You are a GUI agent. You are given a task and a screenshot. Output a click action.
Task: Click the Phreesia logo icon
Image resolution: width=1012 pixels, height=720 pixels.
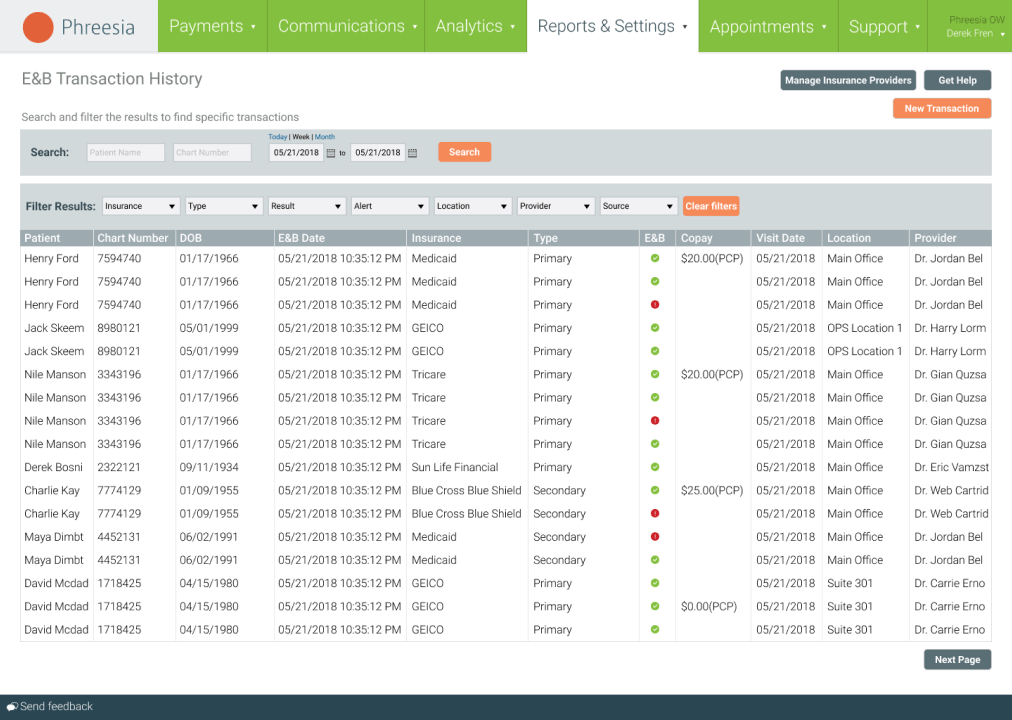coord(37,26)
